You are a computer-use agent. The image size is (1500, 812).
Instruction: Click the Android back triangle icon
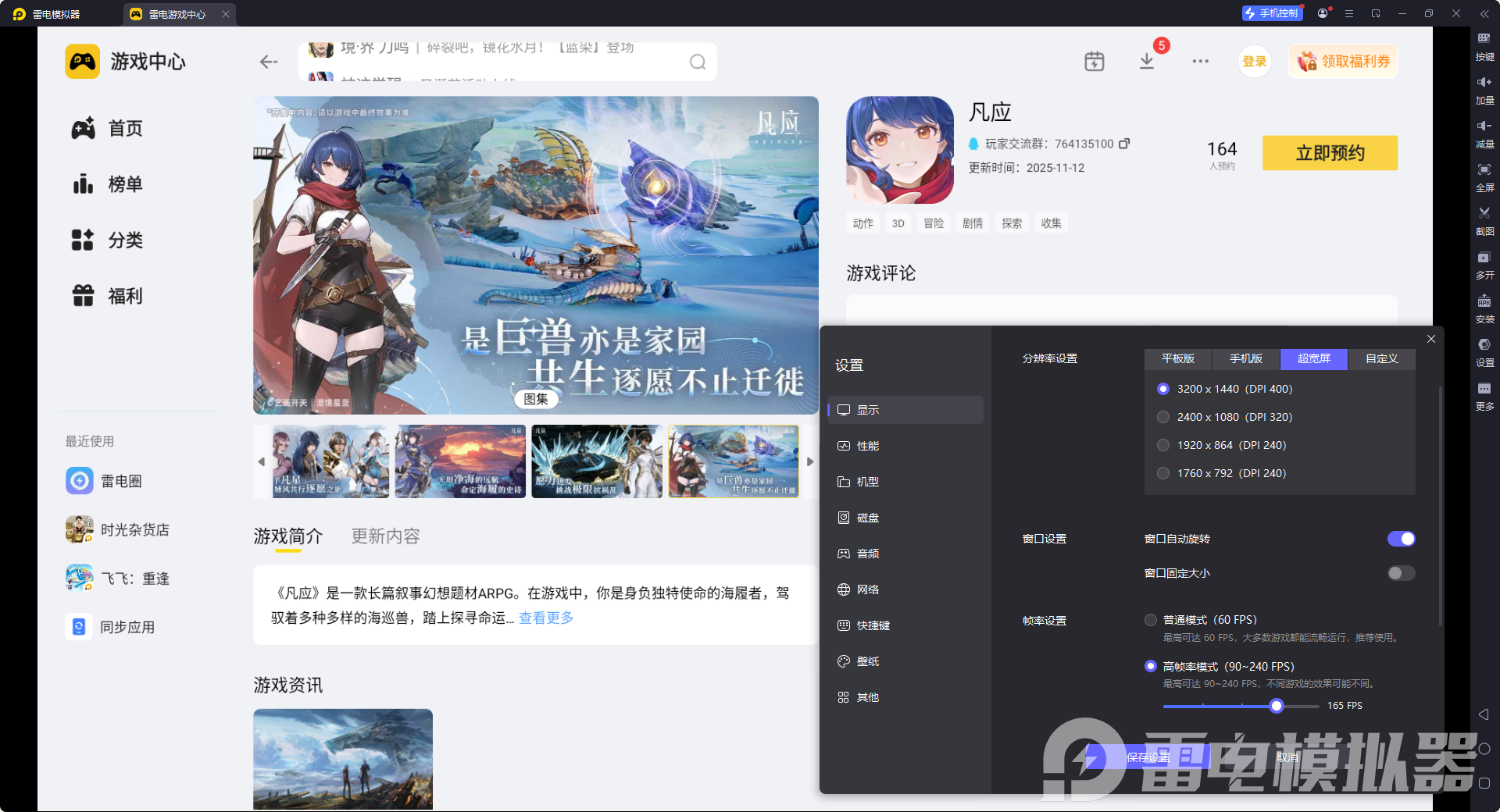1484,714
